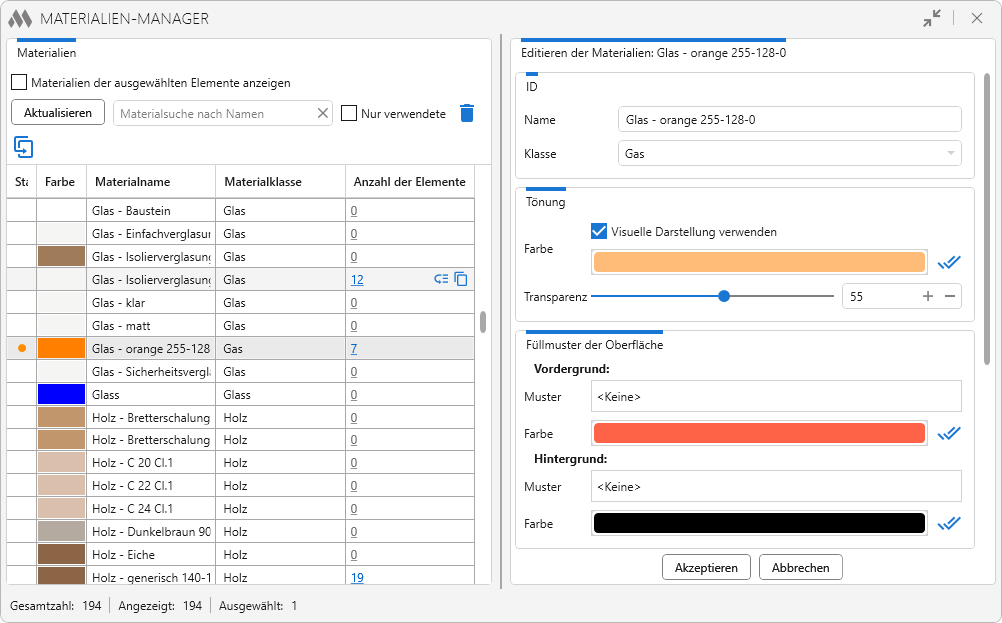Click the import materials icon below Aktualisieren
Viewport: 1002px width, 623px height.
click(x=24, y=148)
